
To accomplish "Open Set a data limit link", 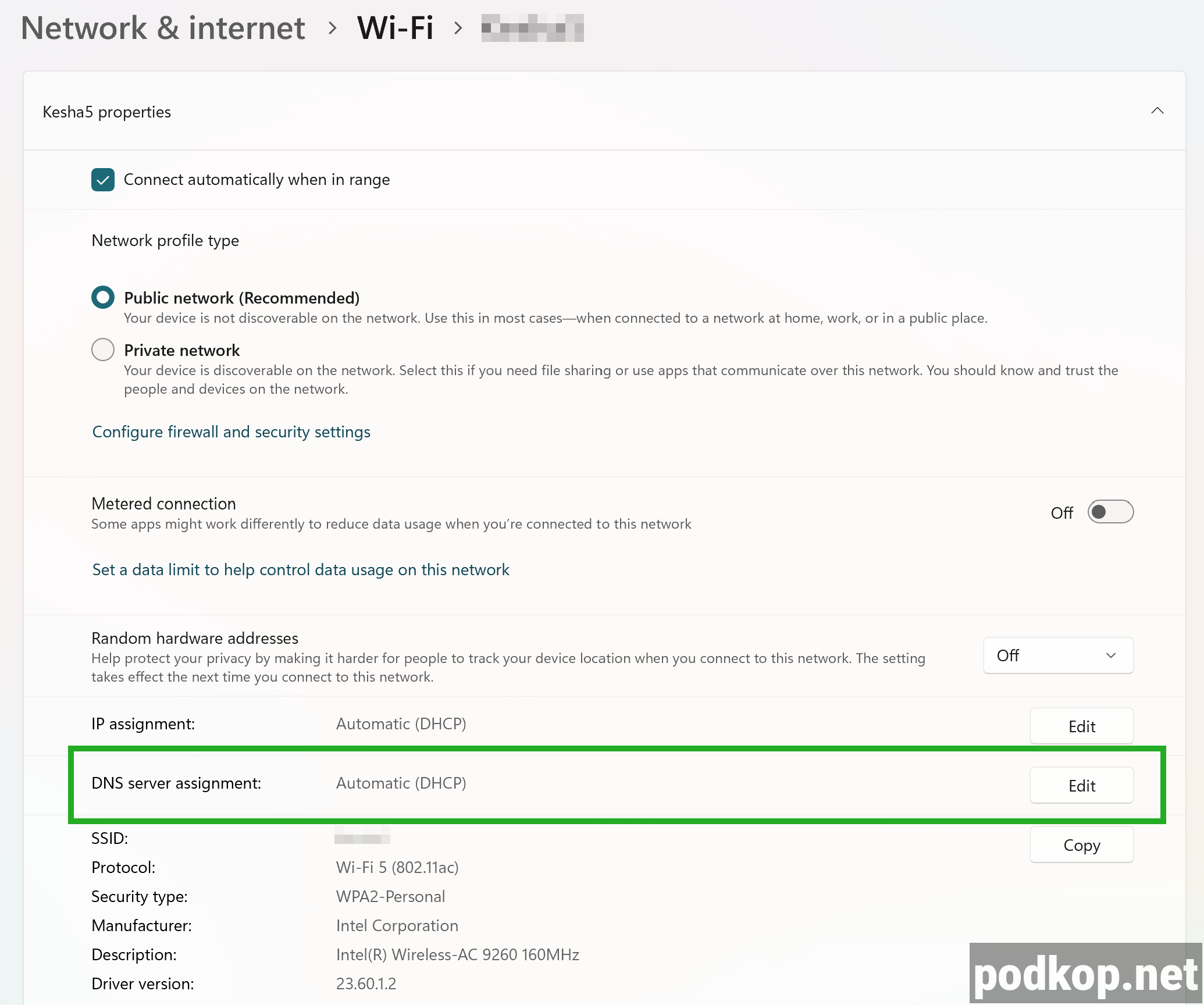I will point(300,569).
